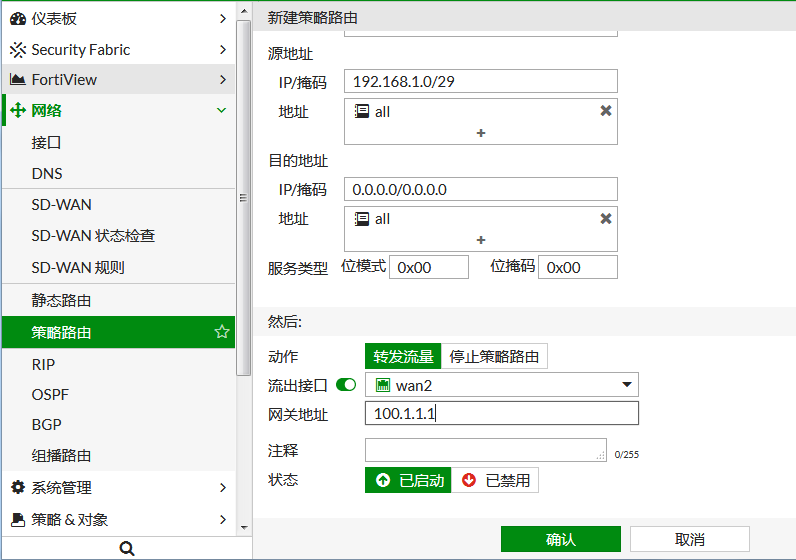Add a source address with plus icon

[481, 133]
